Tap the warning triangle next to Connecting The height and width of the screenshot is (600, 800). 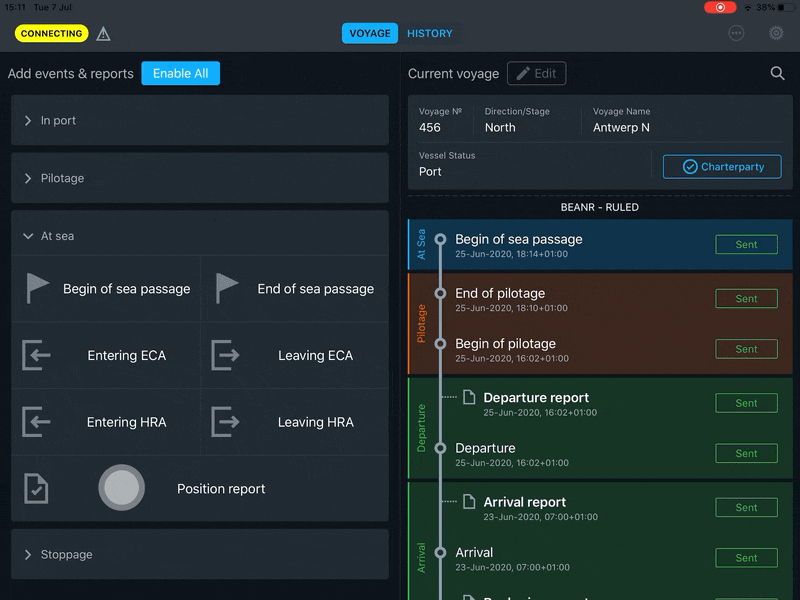tap(103, 34)
